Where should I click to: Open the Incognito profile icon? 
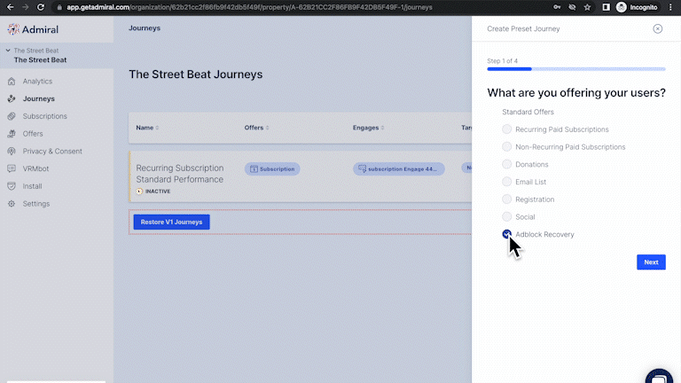(x=621, y=7)
